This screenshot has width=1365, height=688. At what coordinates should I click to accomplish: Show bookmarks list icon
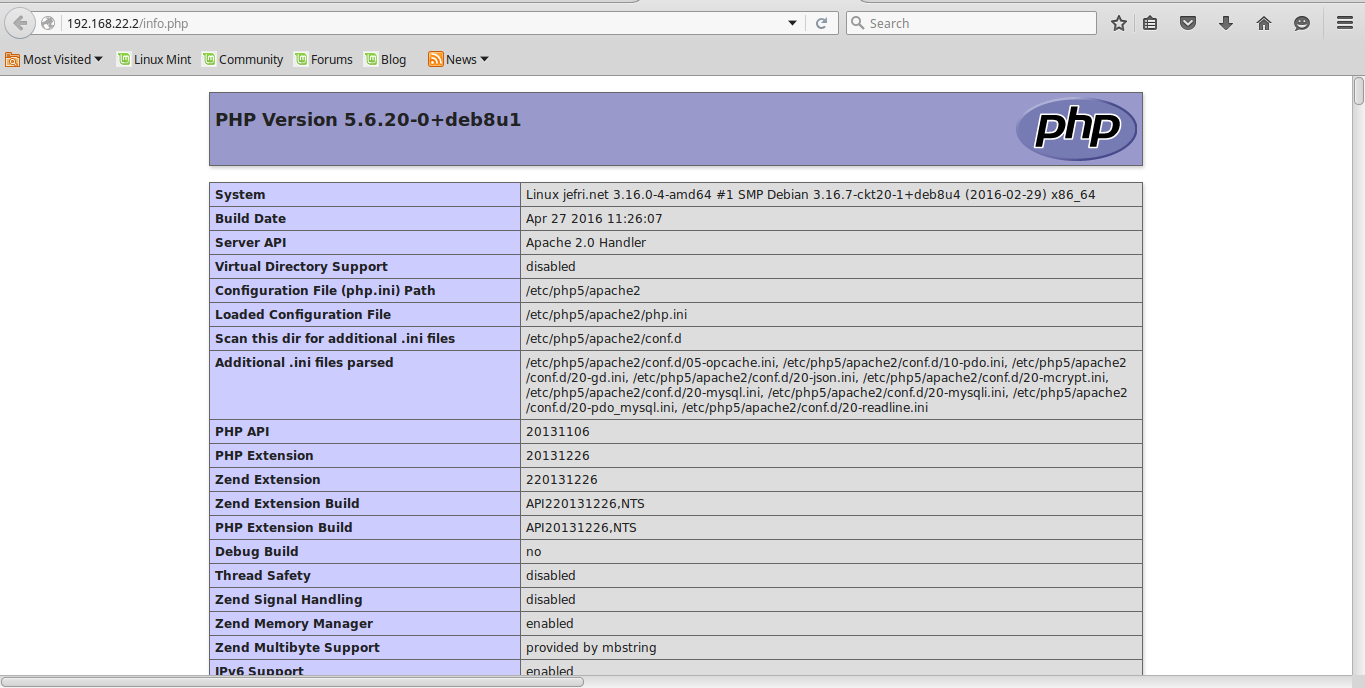click(x=1151, y=23)
